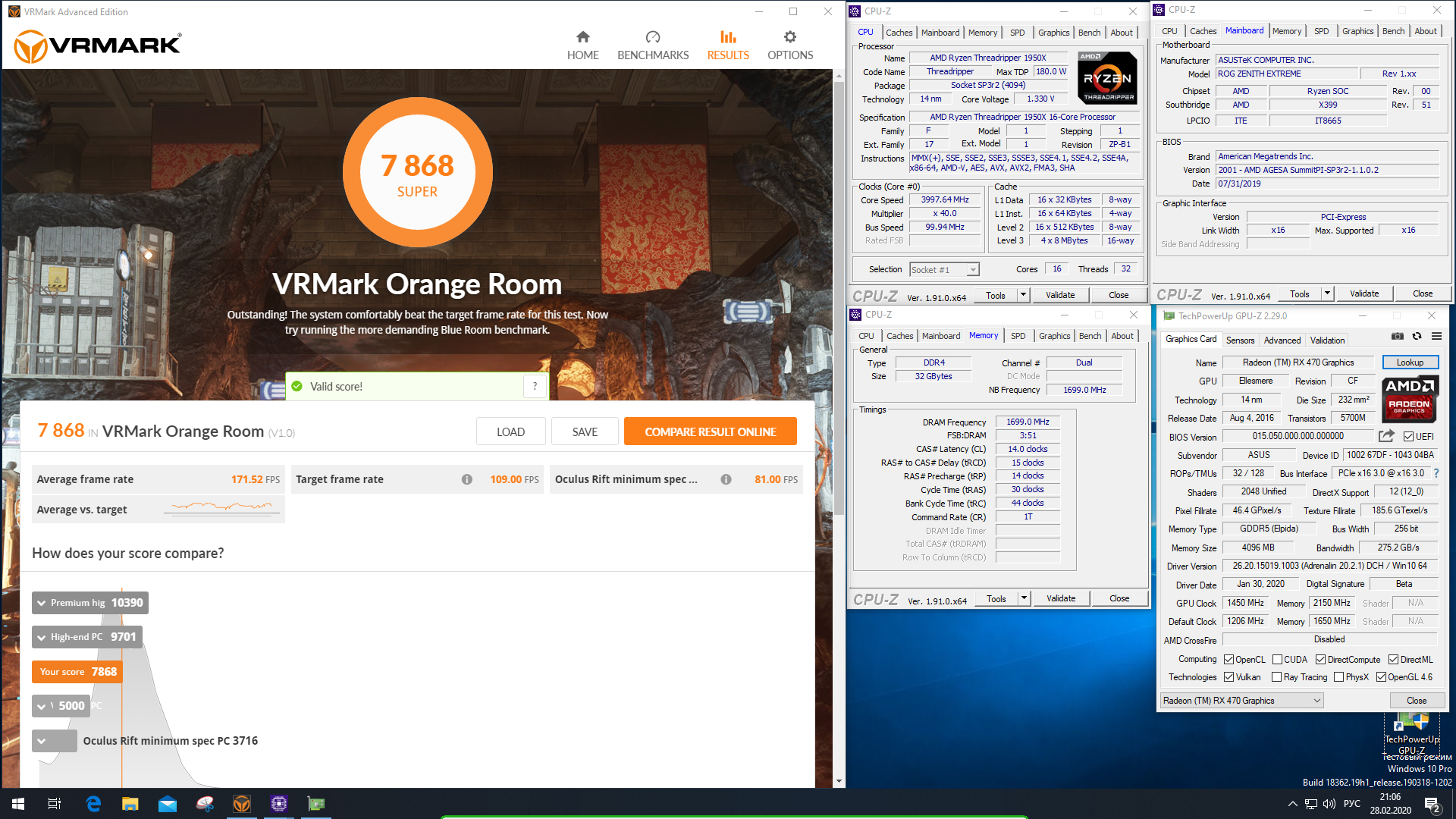The image size is (1456, 819).
Task: Click the Close button in GPU-Z
Action: pyautogui.click(x=1417, y=701)
